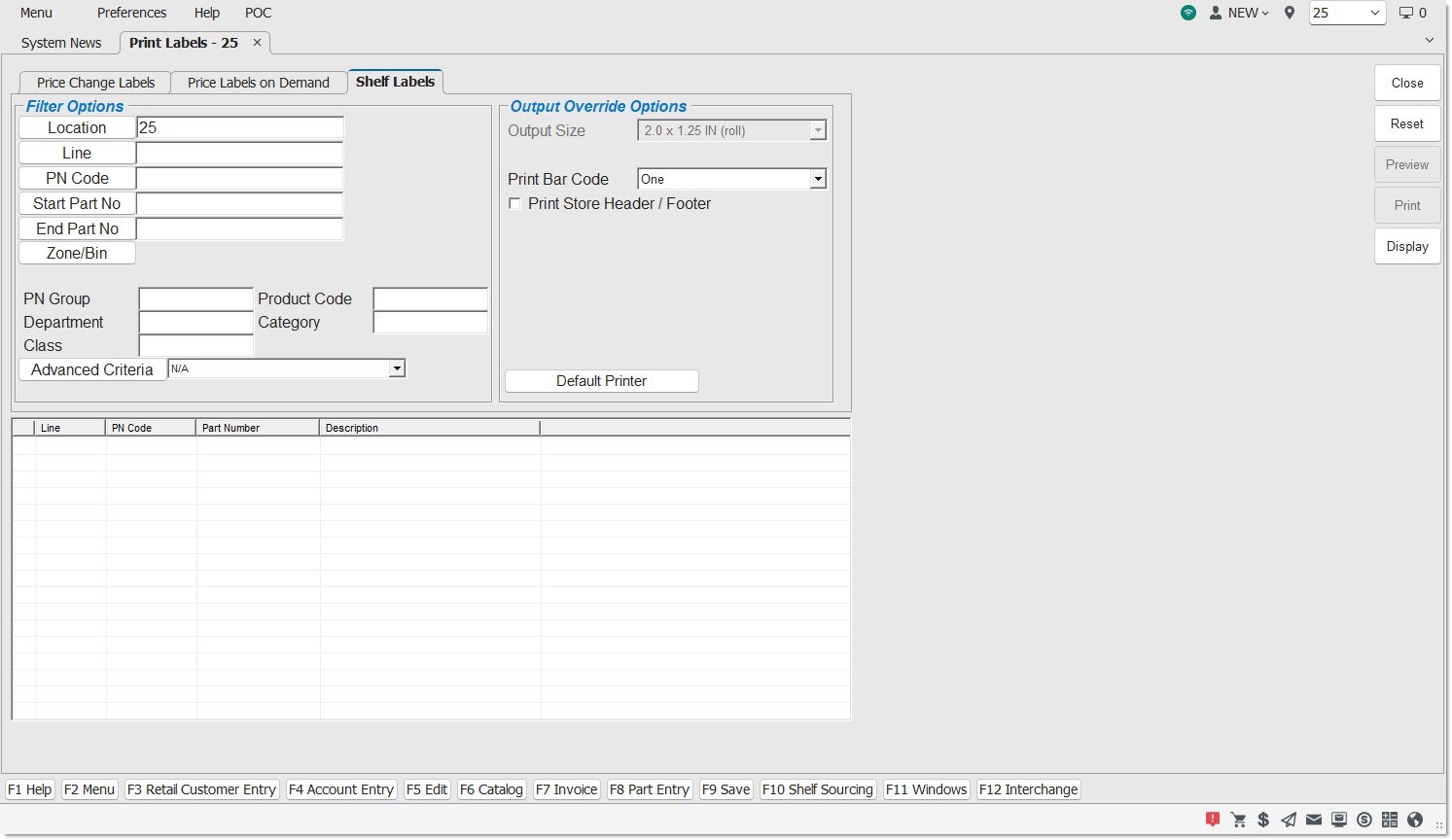This screenshot has width=1452, height=840.
Task: Enable Print Store Header / Footer checkbox
Action: 515,203
